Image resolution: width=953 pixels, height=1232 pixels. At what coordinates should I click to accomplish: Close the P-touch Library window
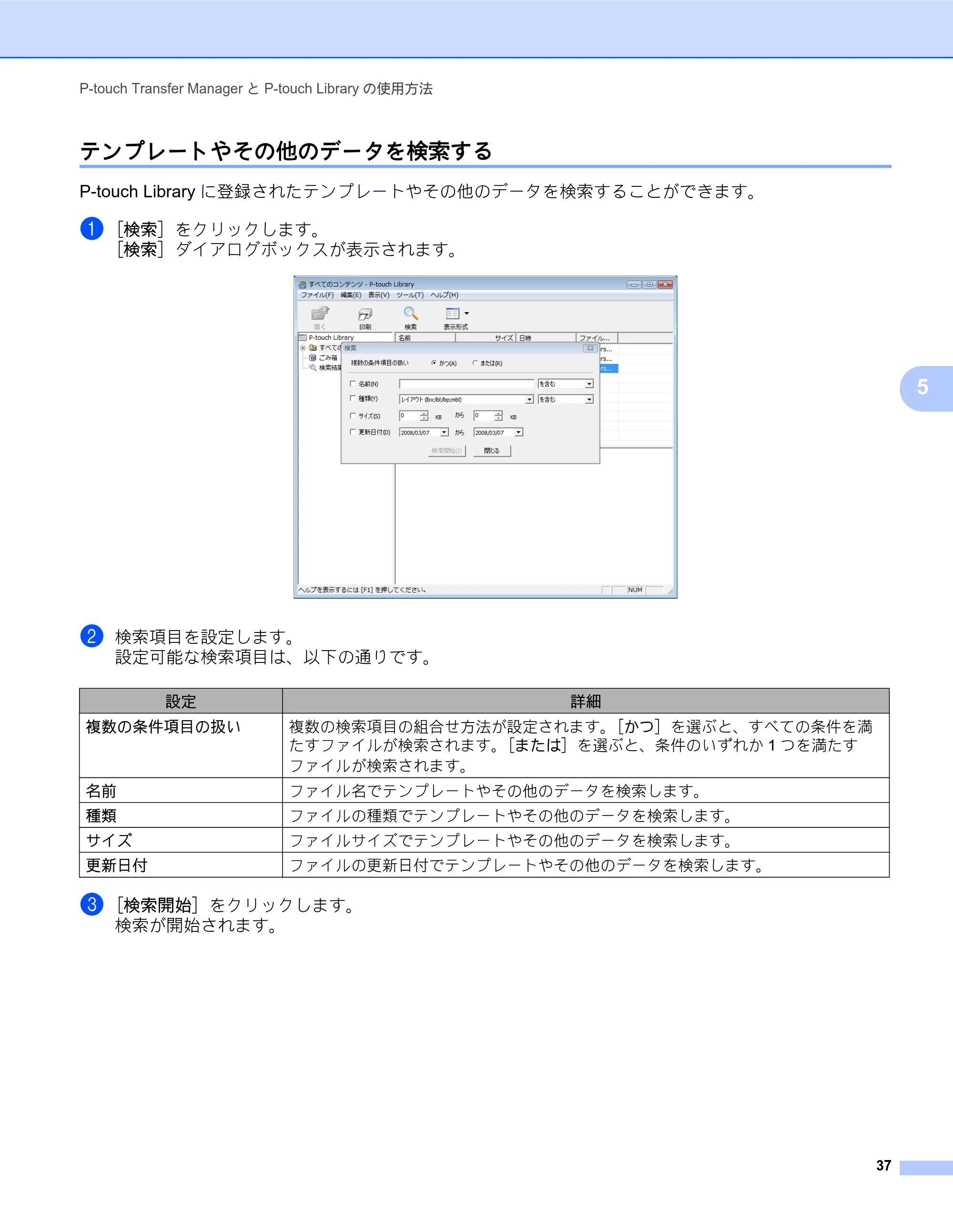(665, 285)
